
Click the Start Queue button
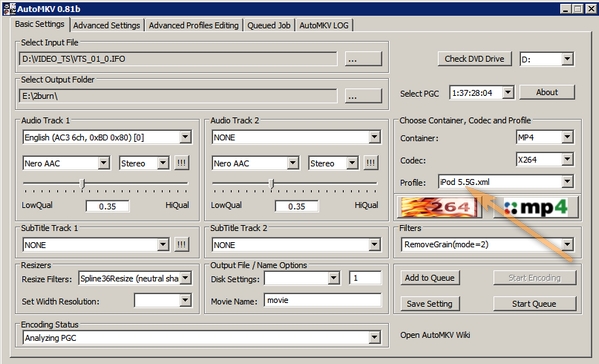tap(534, 304)
